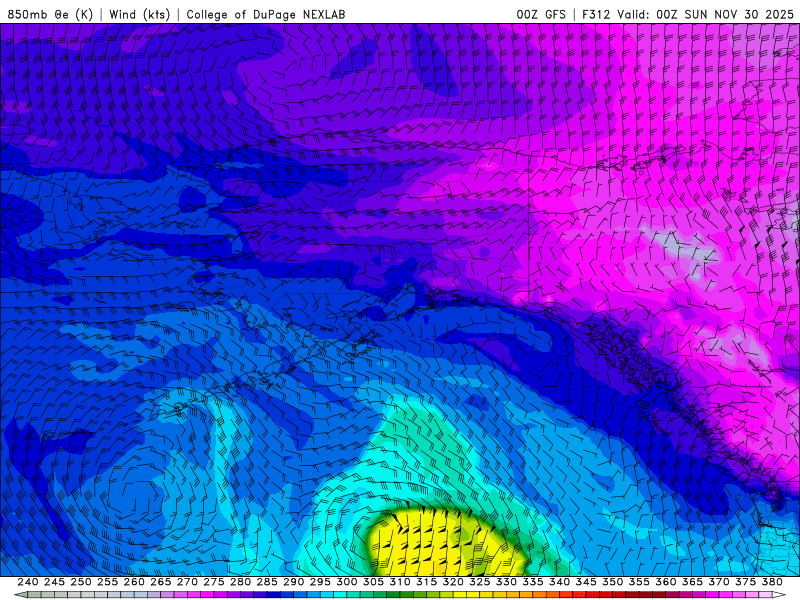Click the 245 legend value
This screenshot has width=800, height=600.
[x=54, y=582]
